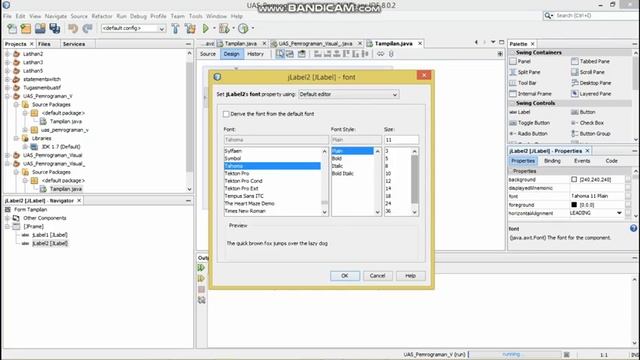Screen dimensions: 640x360
Task: Expand the statementswitch project node
Action: pyautogui.click(x=7, y=79)
